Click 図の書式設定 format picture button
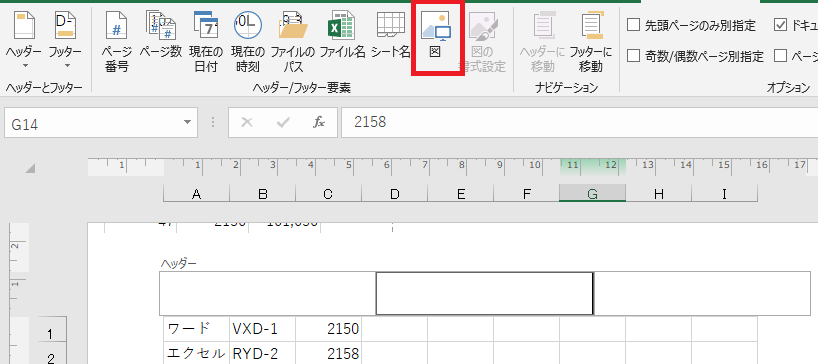818x364 pixels. point(482,42)
